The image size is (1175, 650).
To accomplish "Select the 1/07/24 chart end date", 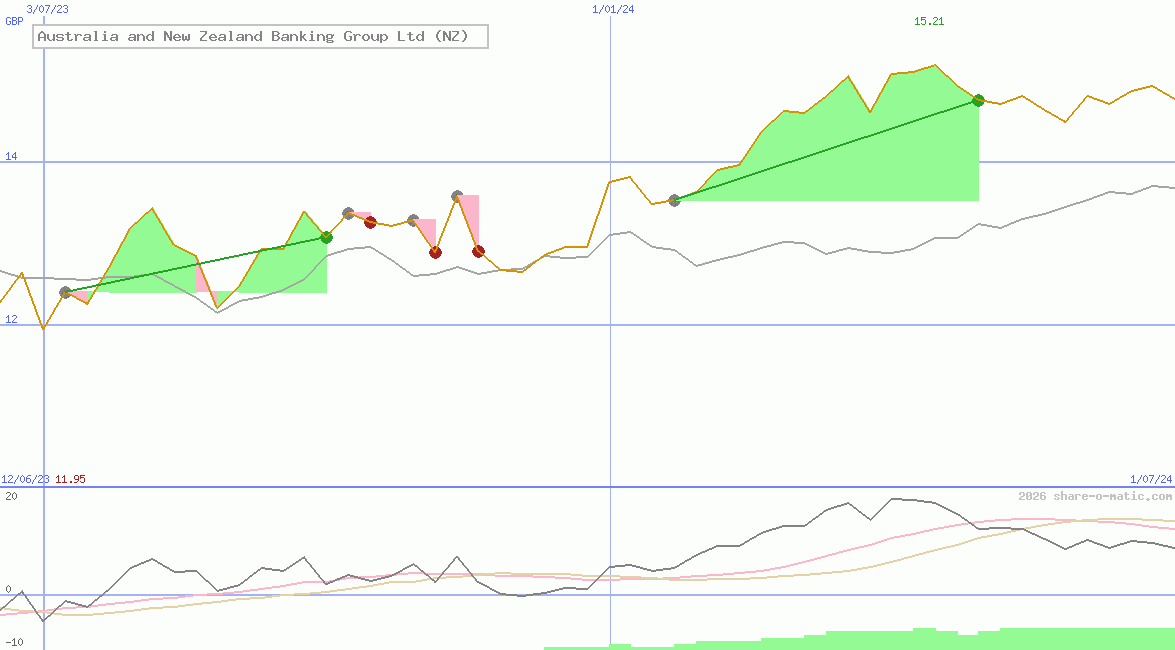I will click(1151, 479).
